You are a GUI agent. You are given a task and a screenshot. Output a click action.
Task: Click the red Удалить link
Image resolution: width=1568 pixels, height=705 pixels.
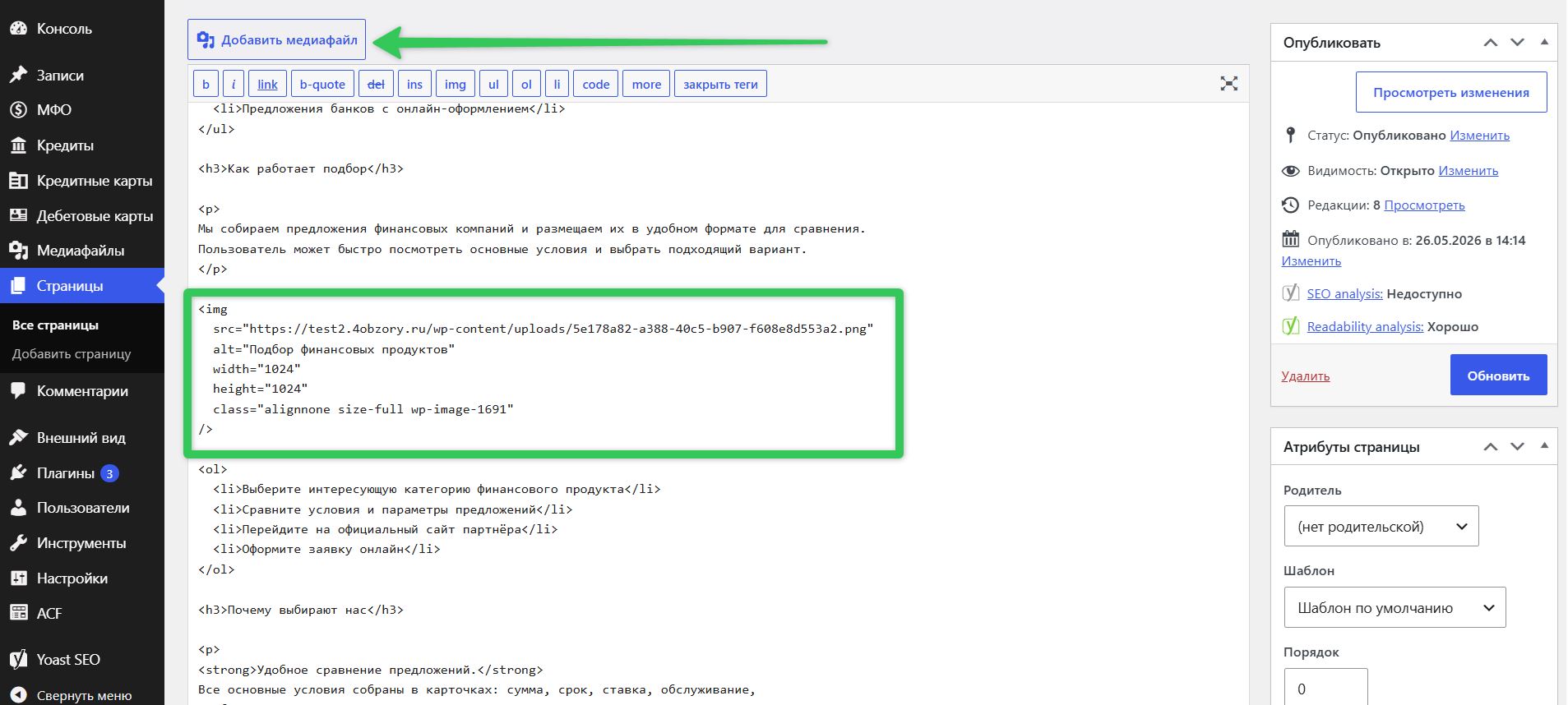[1305, 376]
